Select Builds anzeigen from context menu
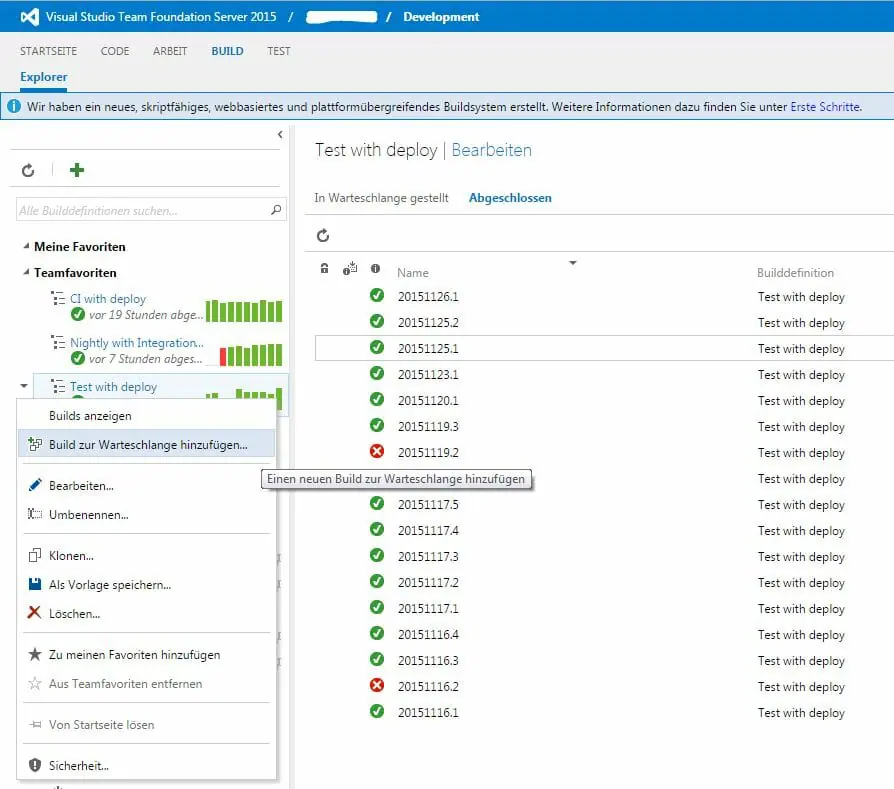The height and width of the screenshot is (789, 894). tap(147, 416)
